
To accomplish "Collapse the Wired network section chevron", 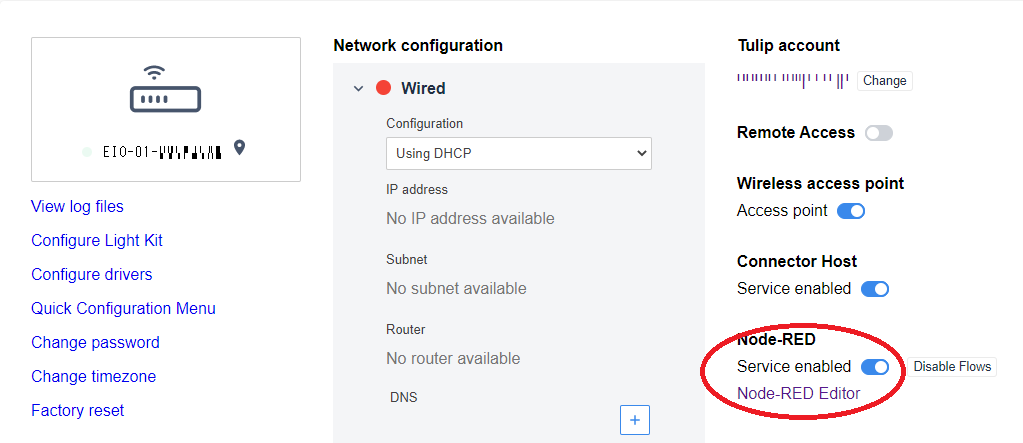I will pyautogui.click(x=358, y=88).
